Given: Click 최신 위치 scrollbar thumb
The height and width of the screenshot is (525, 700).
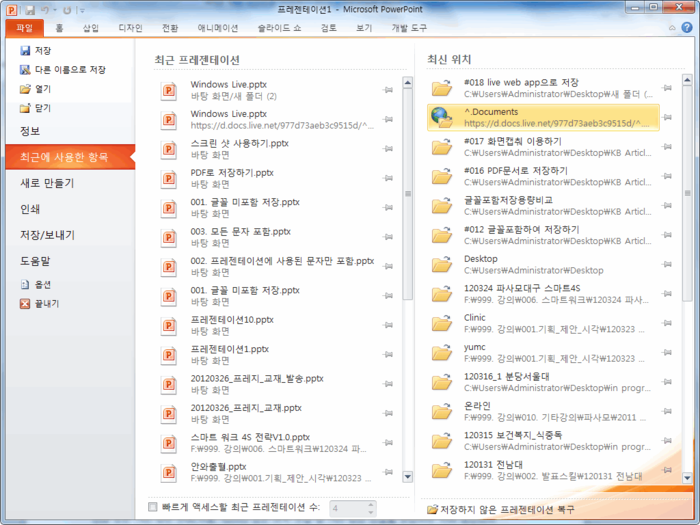Looking at the screenshot, I should pyautogui.click(x=687, y=194).
